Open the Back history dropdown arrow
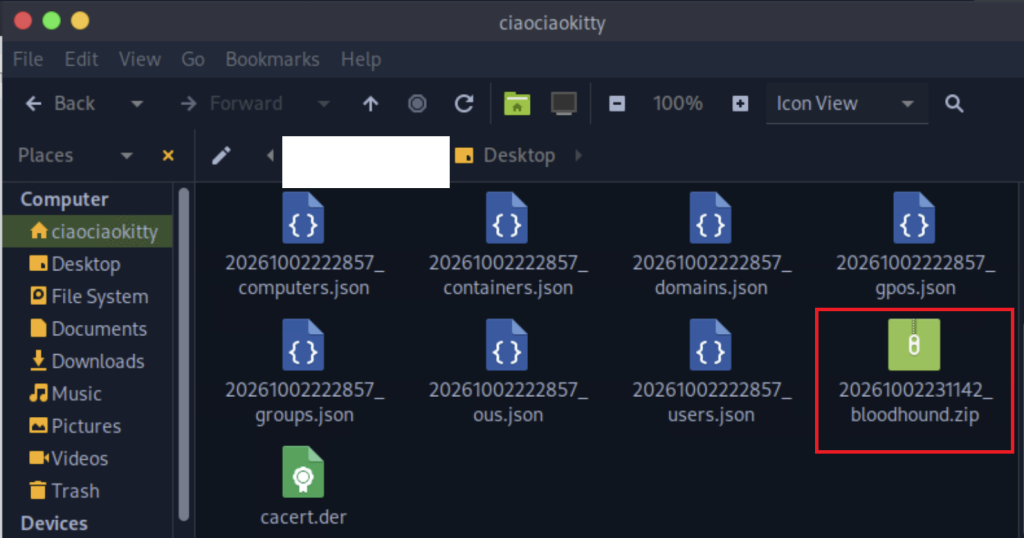Image resolution: width=1024 pixels, height=538 pixels. click(x=136, y=104)
